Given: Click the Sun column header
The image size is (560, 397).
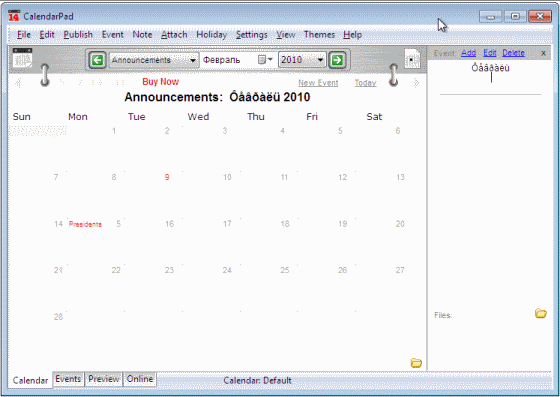Looking at the screenshot, I should 21,117.
